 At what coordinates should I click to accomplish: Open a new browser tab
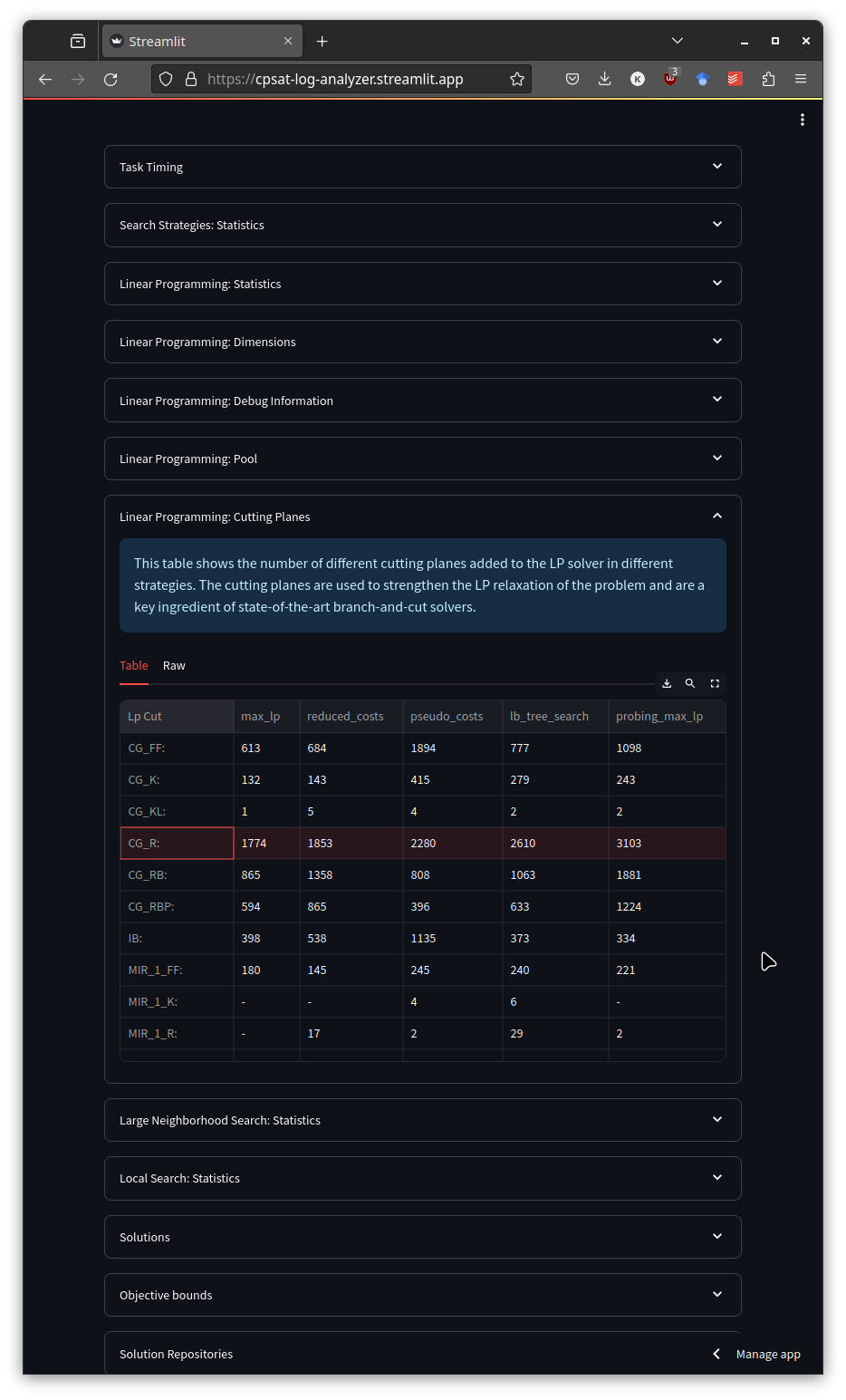click(x=322, y=41)
